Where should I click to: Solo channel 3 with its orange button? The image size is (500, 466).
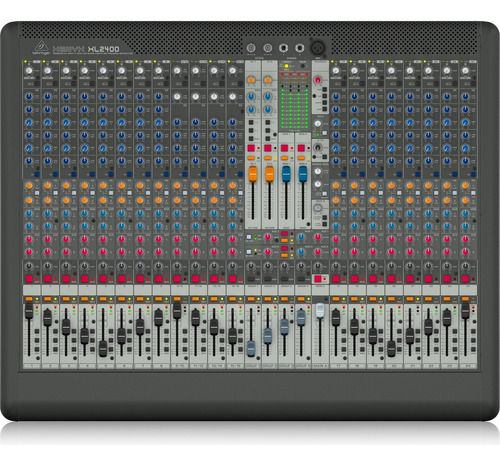click(x=66, y=299)
